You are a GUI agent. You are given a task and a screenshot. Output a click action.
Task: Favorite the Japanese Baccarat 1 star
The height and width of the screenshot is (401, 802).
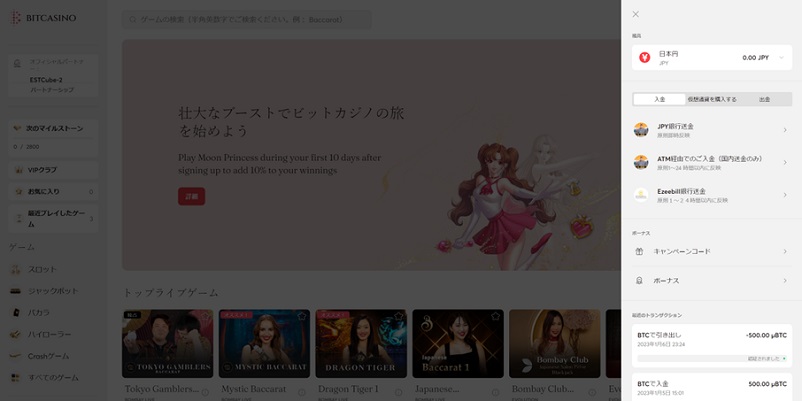pyautogui.click(x=495, y=317)
